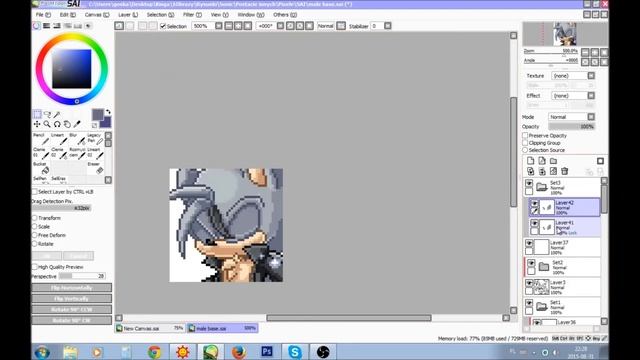Screen dimensions: 640x360
Task: Enable High Quality Preview
Action: 35,267
